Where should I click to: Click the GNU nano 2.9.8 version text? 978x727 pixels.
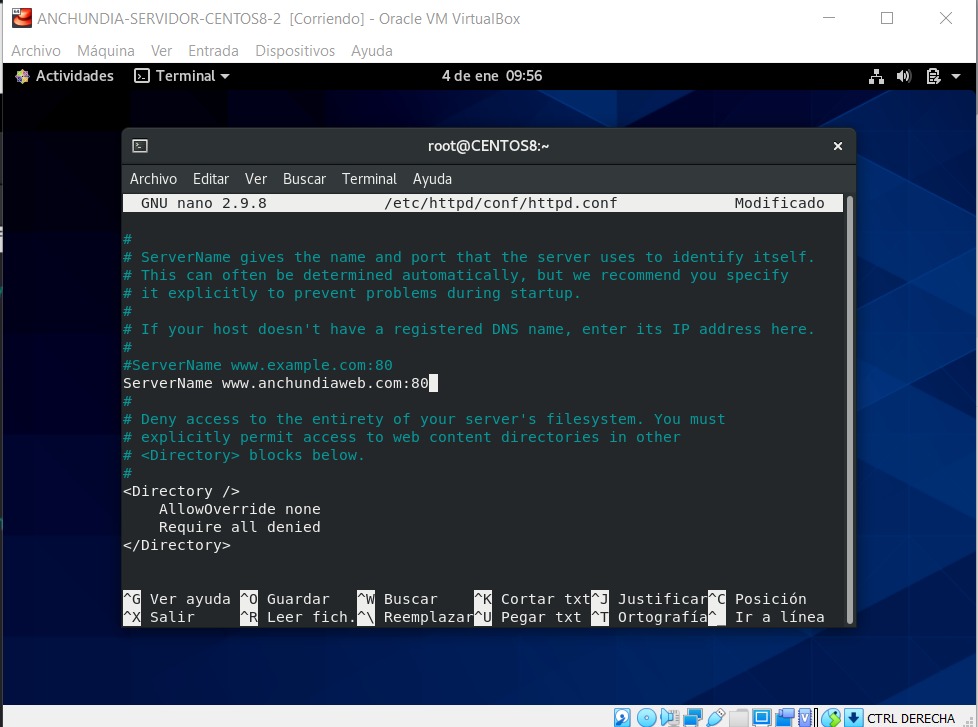tap(203, 203)
